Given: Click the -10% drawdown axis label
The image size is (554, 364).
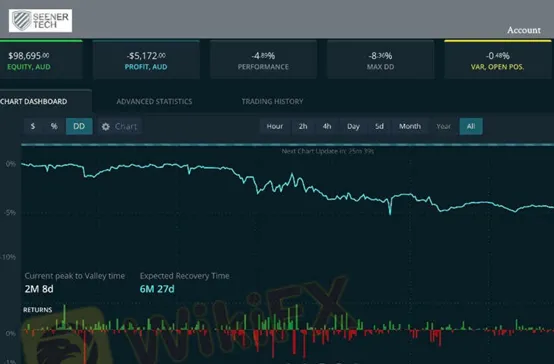Looking at the screenshot, I should tap(8, 257).
